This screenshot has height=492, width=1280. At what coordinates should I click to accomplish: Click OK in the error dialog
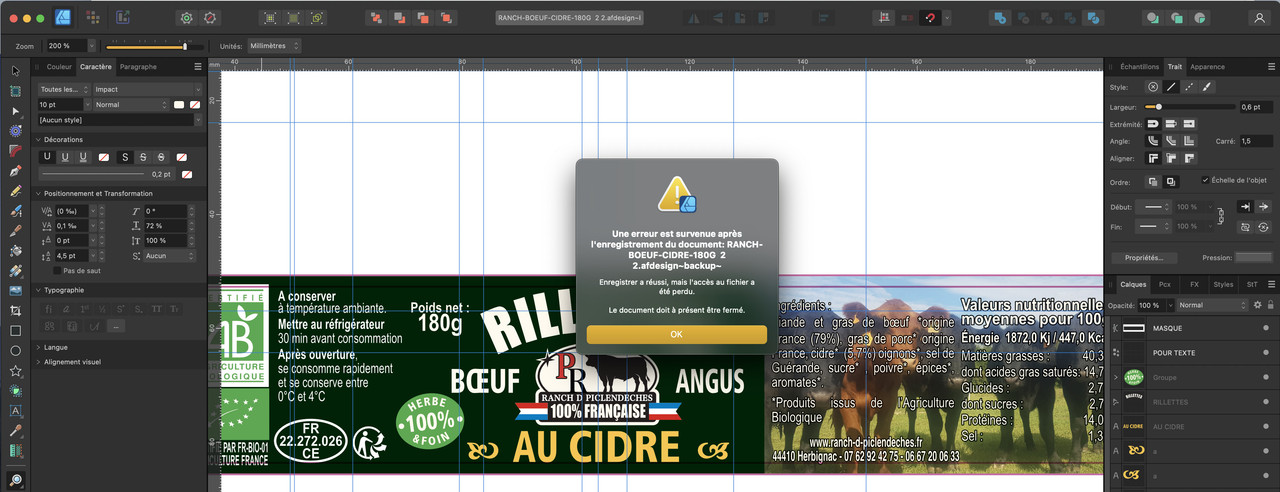(x=676, y=334)
